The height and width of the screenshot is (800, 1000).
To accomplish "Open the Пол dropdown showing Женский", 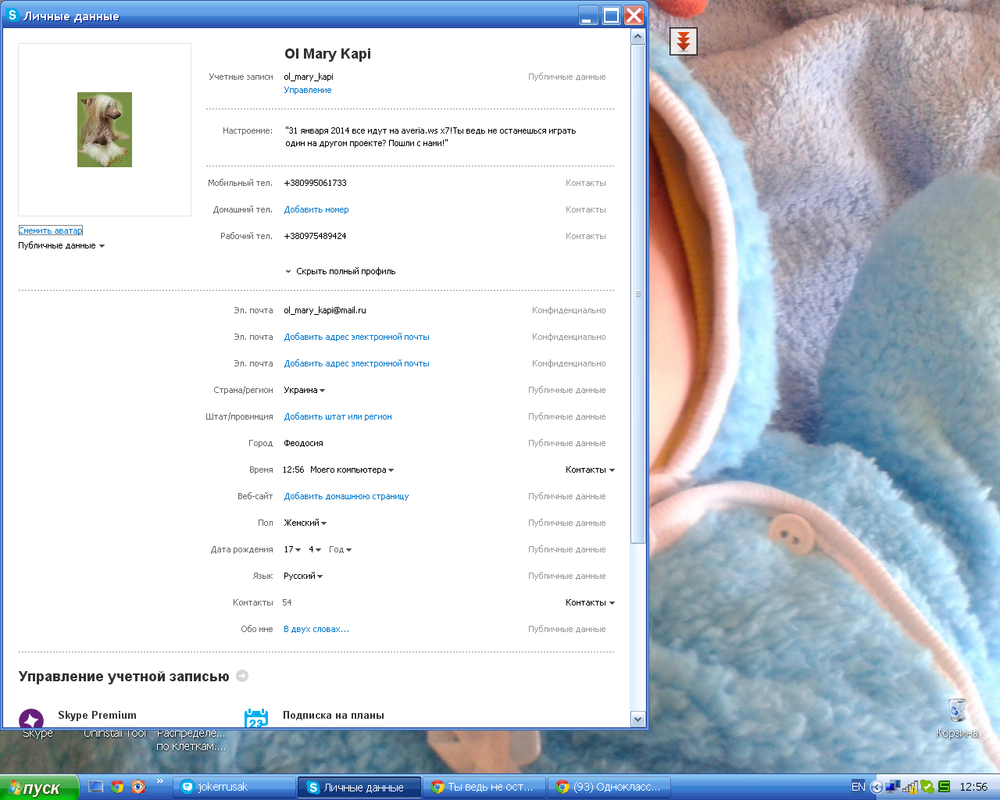I will [x=305, y=523].
